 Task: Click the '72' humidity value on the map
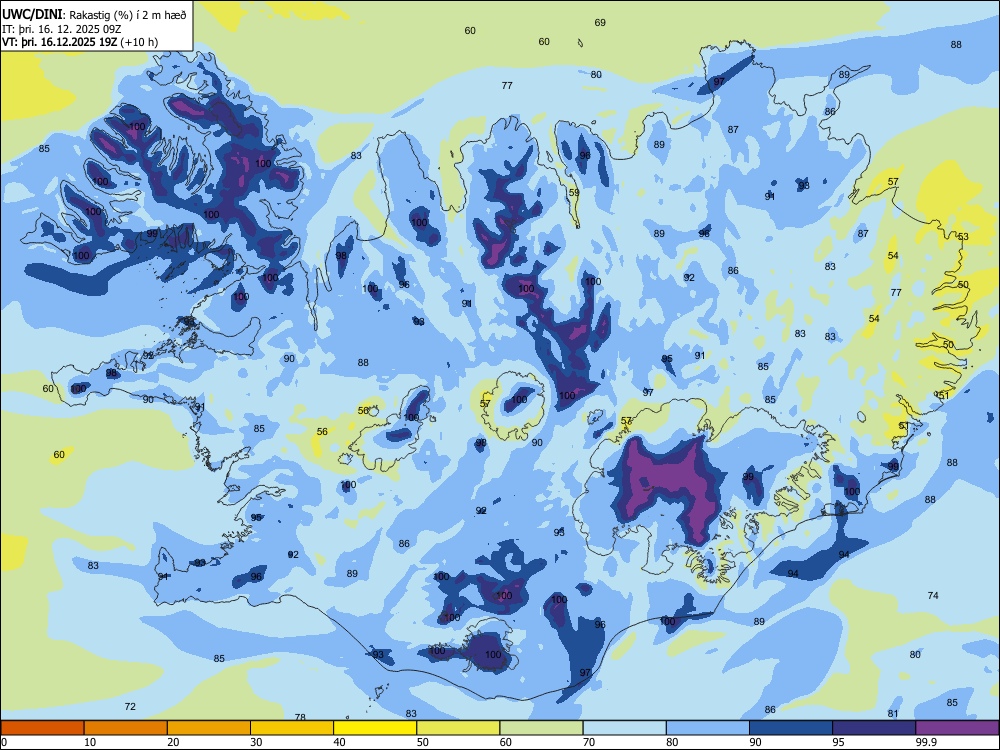click(x=130, y=707)
